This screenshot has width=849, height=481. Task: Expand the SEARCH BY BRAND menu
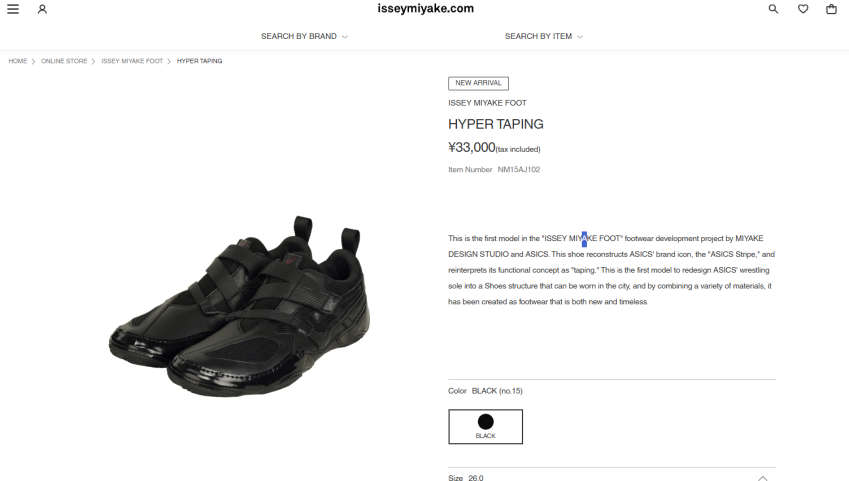304,36
